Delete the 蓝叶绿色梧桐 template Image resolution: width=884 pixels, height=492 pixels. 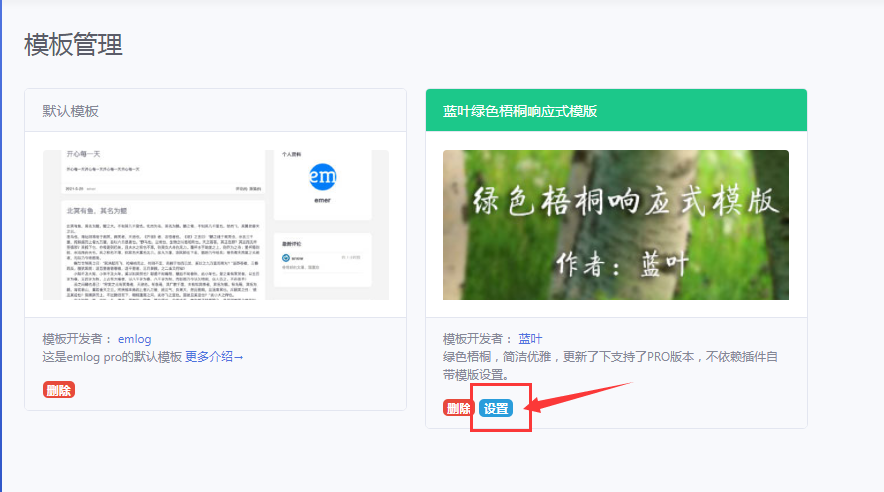(x=457, y=408)
